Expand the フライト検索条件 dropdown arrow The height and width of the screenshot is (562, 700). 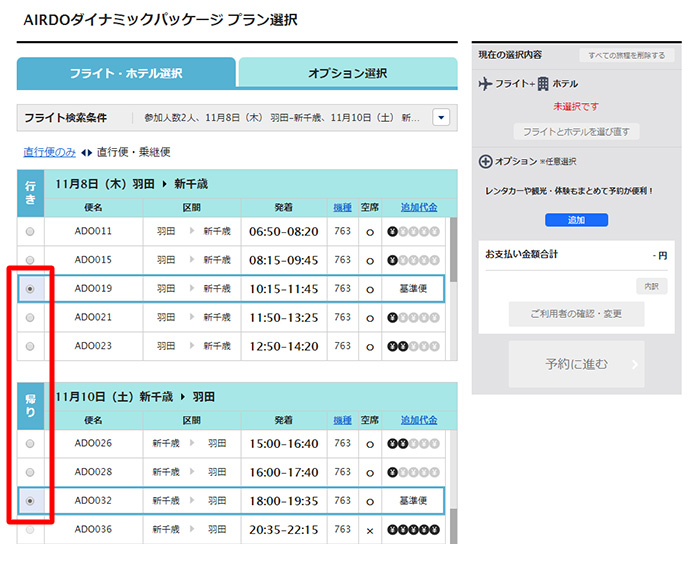[441, 118]
